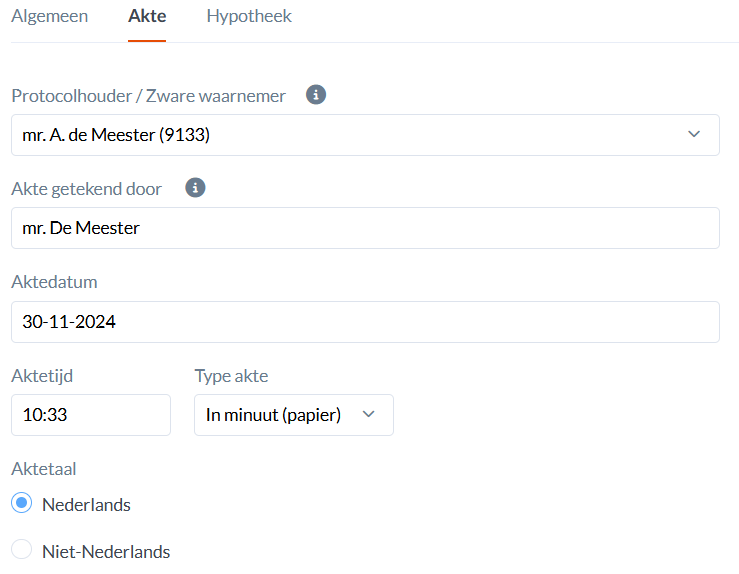Screen dimensions: 739x574
Task: Click the Aktetijd label text
Action: coord(42,376)
